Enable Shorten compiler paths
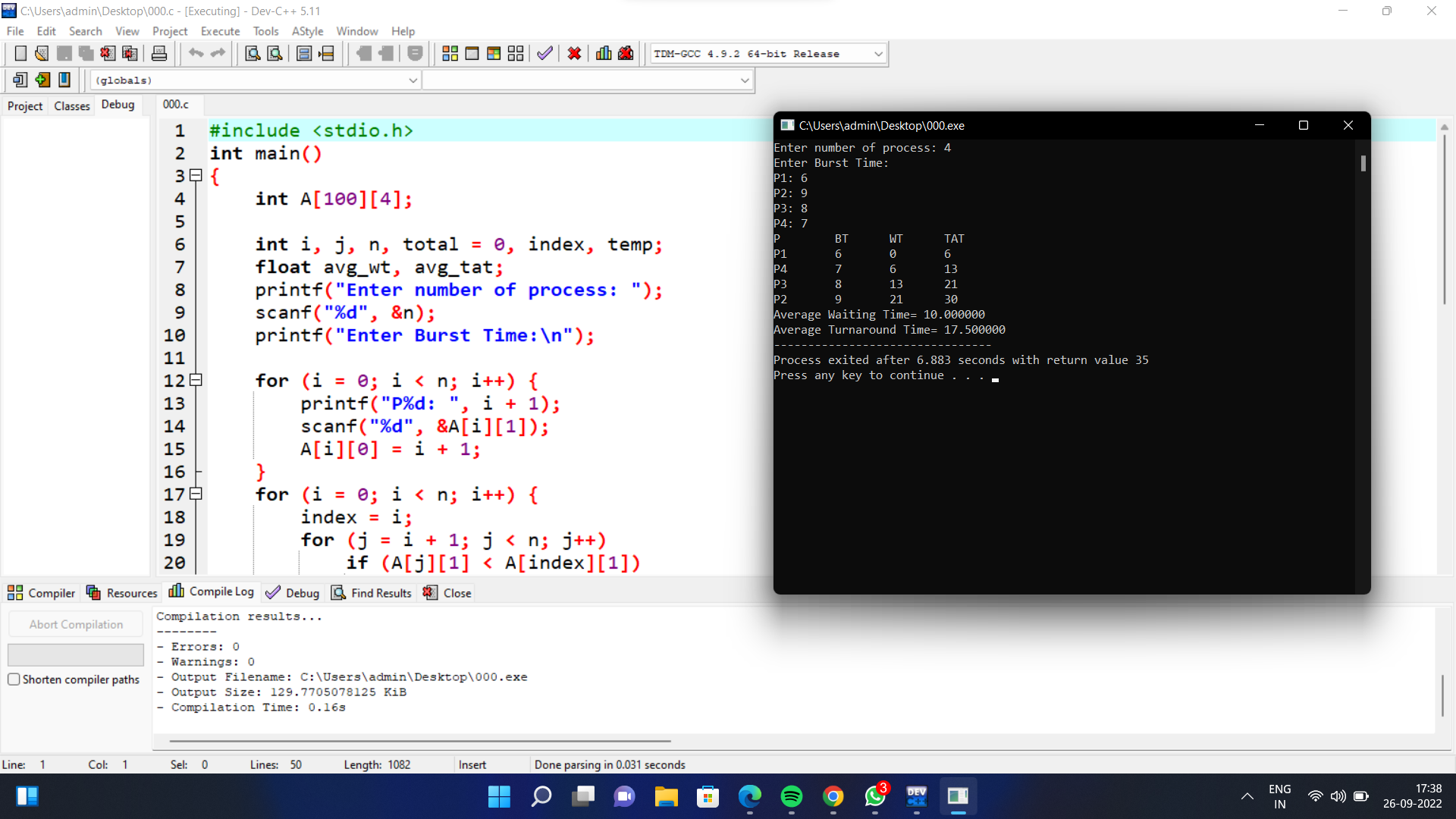This screenshot has height=819, width=1456. click(x=14, y=679)
